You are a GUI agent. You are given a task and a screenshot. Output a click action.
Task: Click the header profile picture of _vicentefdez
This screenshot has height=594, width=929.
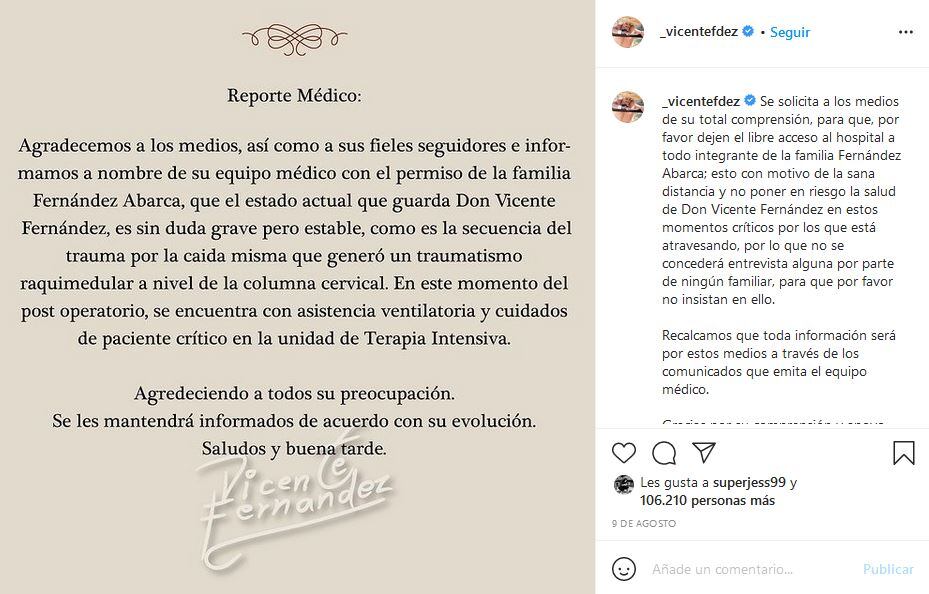pyautogui.click(x=627, y=32)
